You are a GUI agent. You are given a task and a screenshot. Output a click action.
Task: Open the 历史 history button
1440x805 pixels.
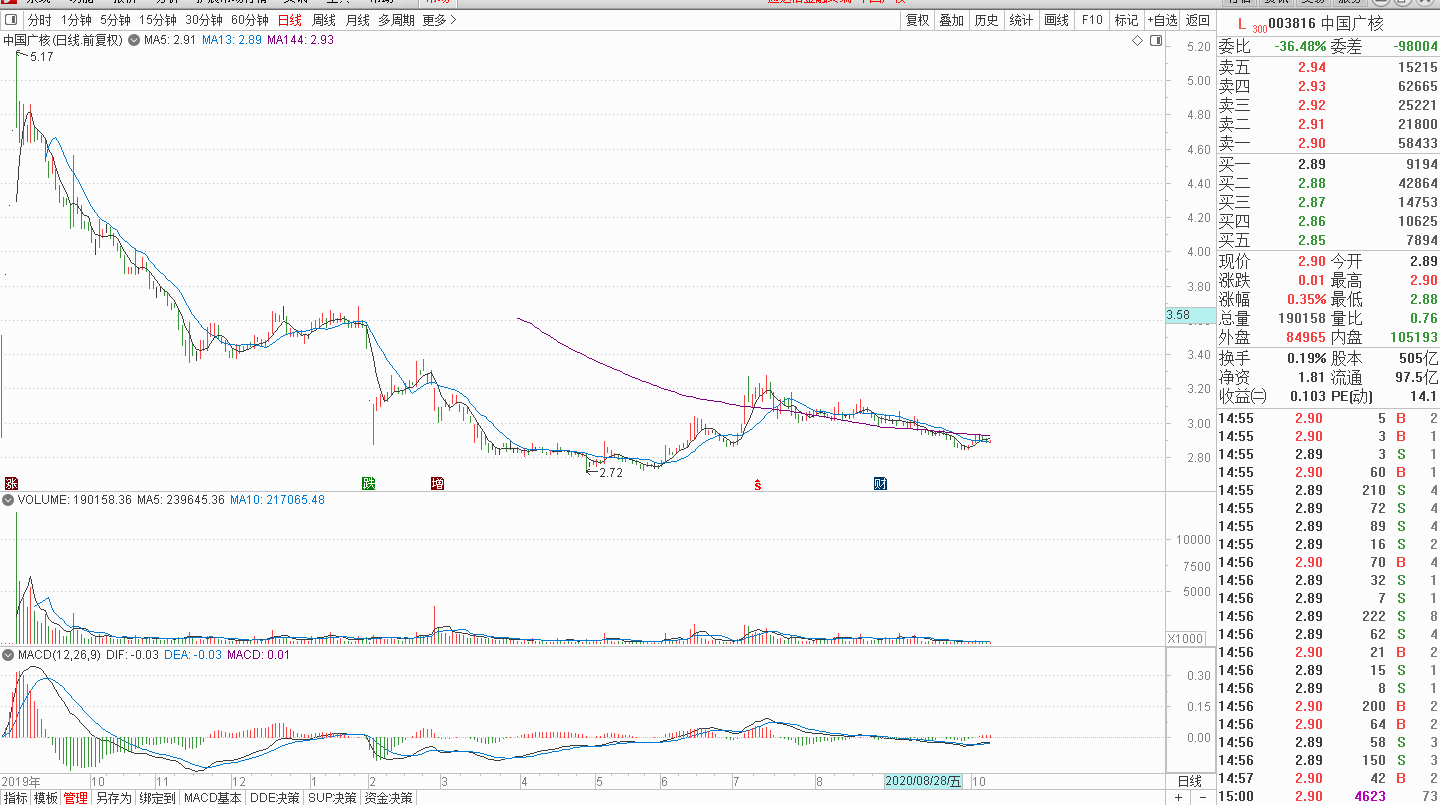[x=986, y=20]
